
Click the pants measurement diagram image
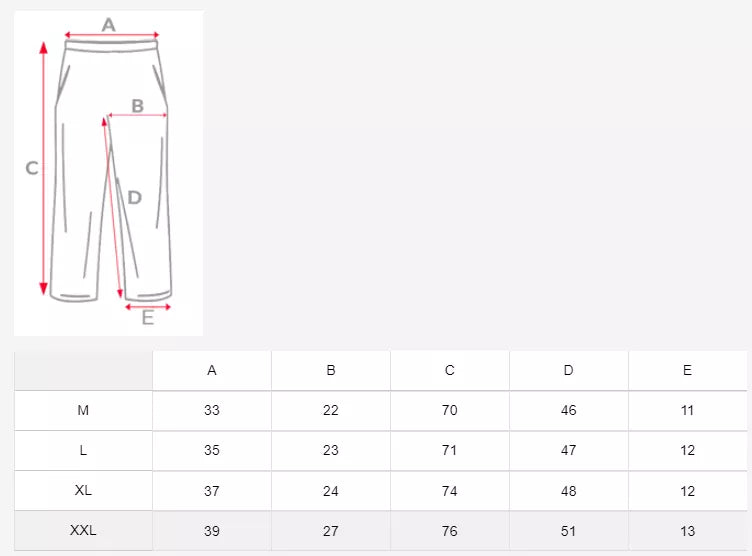pyautogui.click(x=108, y=172)
